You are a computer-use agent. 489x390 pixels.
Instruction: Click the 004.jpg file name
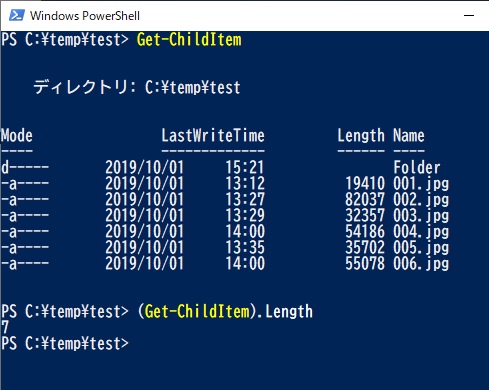[x=421, y=232]
